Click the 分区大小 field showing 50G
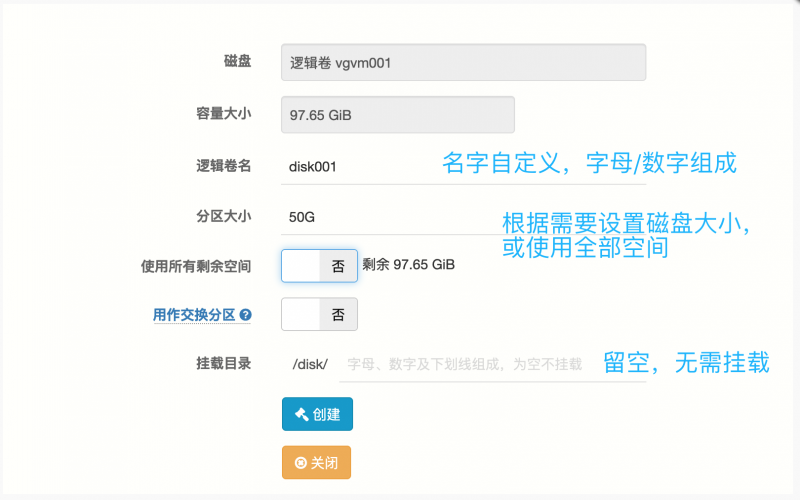Image resolution: width=800 pixels, height=500 pixels. click(x=463, y=217)
